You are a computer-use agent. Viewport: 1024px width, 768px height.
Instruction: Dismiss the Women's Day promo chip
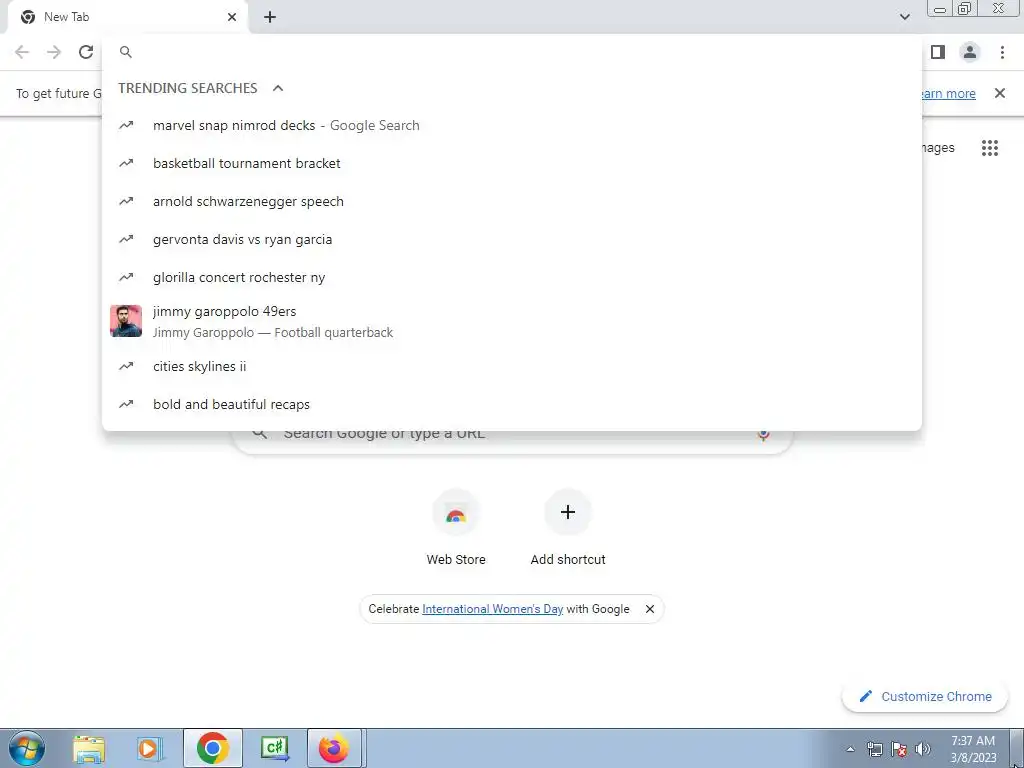(x=650, y=609)
